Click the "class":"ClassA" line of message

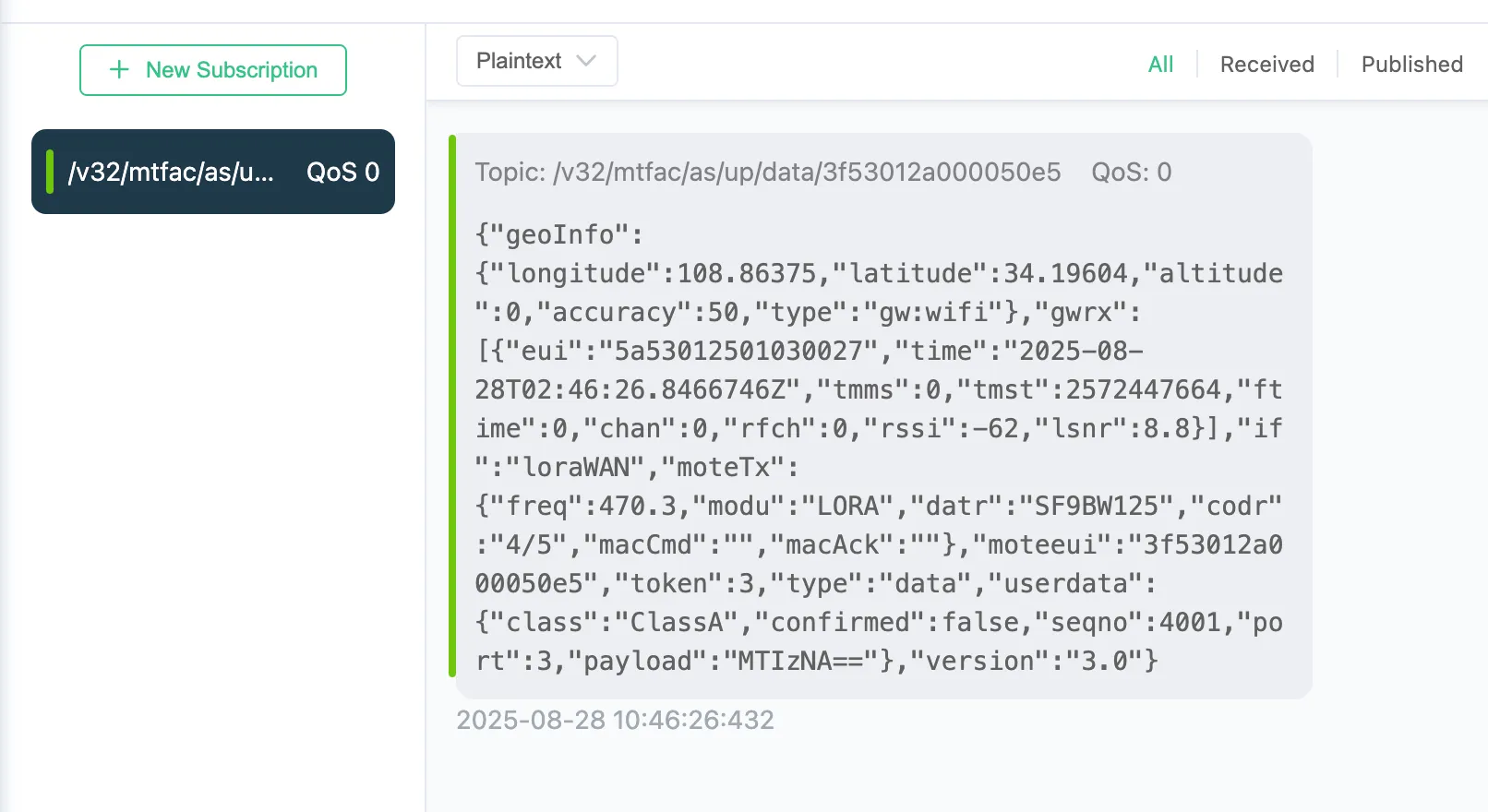point(600,622)
